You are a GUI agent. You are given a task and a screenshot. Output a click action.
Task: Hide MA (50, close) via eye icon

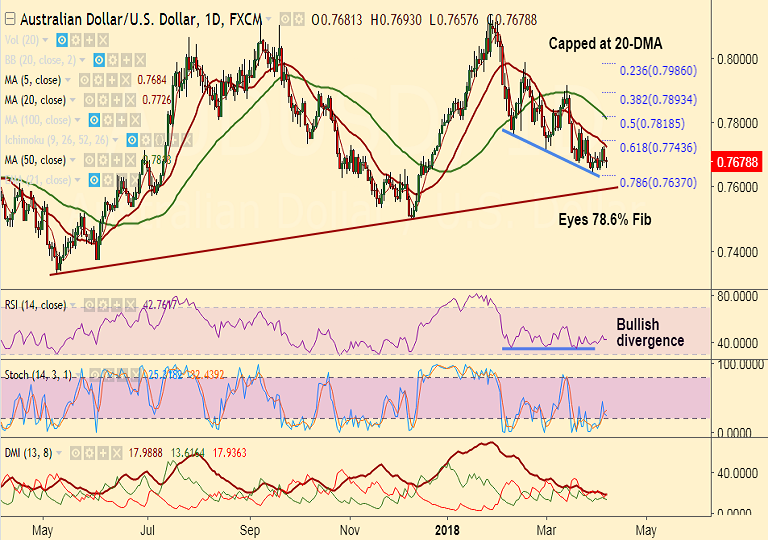[89, 160]
